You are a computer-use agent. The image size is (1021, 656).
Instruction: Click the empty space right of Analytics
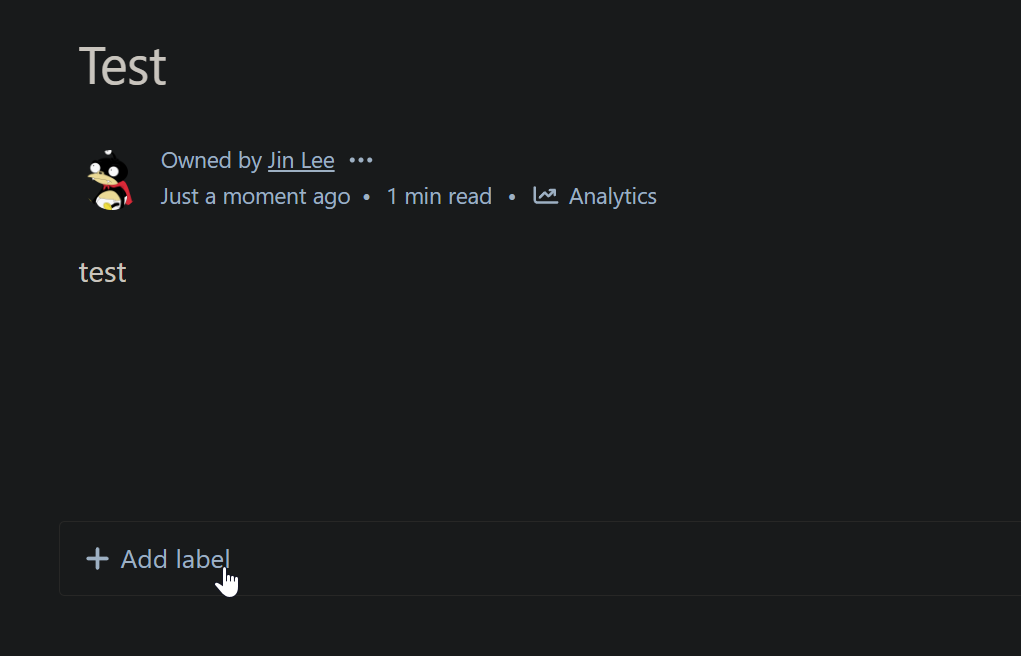pos(833,196)
